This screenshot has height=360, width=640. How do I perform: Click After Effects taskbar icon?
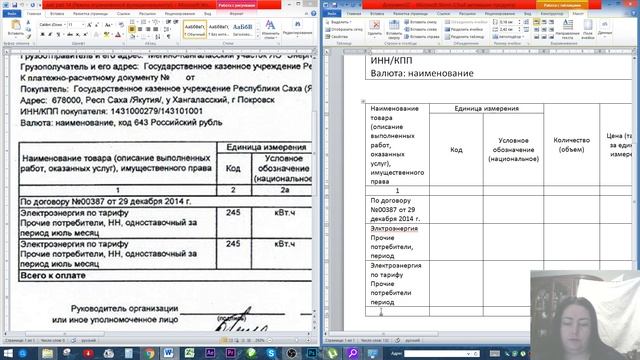pos(210,353)
